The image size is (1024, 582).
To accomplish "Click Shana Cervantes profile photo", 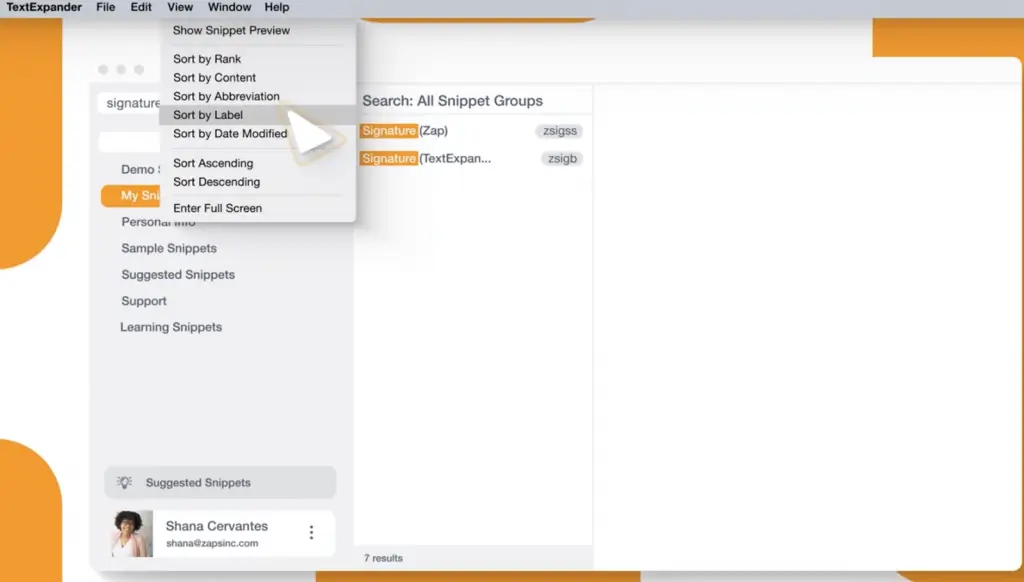I will click(x=132, y=534).
